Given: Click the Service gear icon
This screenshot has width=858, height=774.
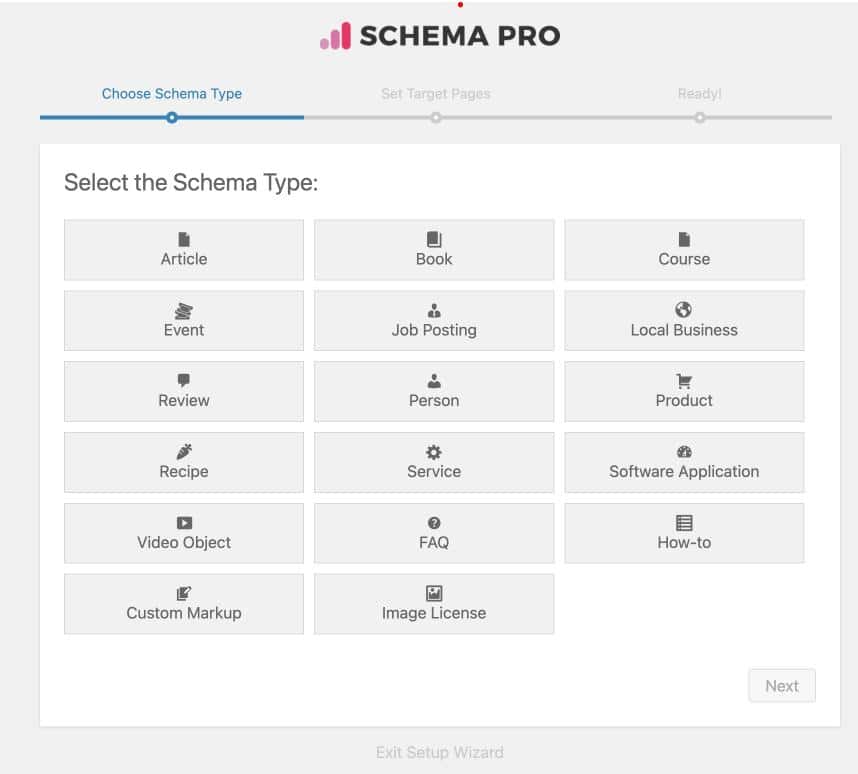Looking at the screenshot, I should click(x=434, y=452).
